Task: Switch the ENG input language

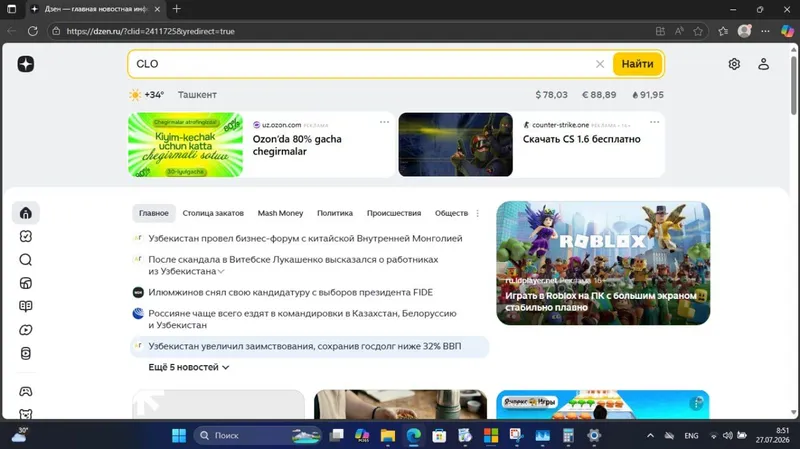Action: click(691, 435)
